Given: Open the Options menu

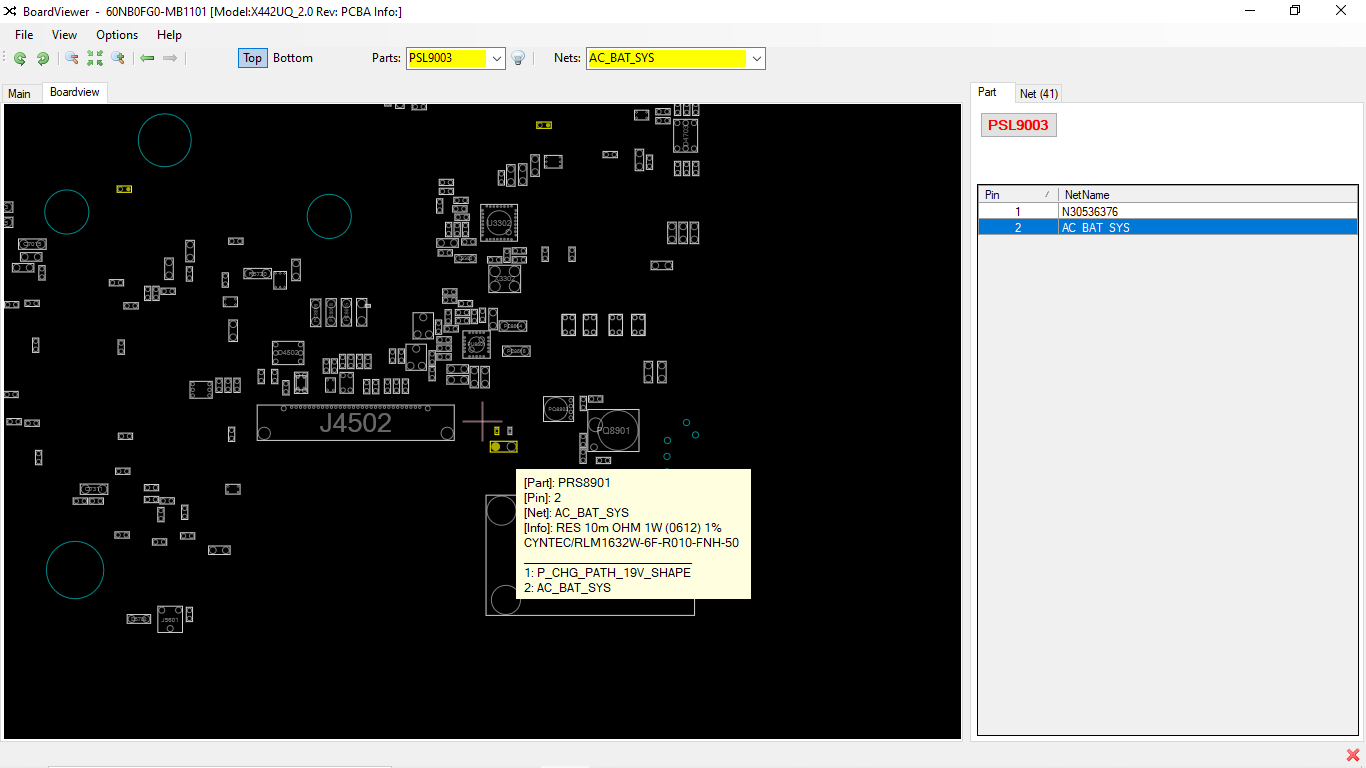Looking at the screenshot, I should pos(117,35).
